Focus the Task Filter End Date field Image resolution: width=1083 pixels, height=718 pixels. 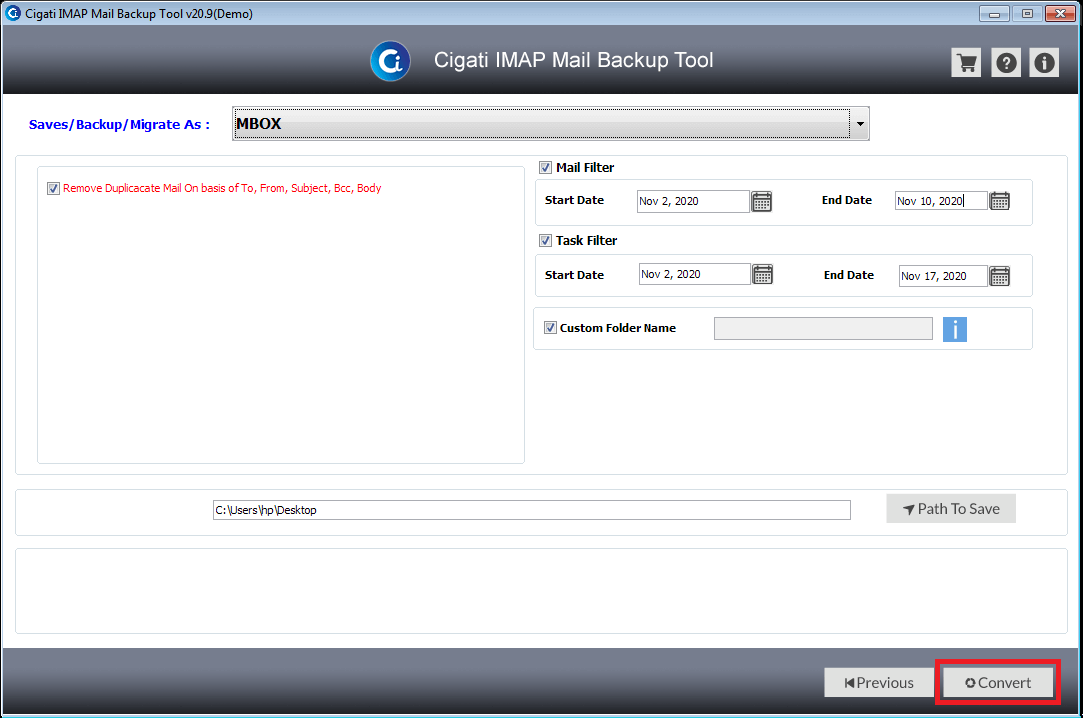click(943, 276)
